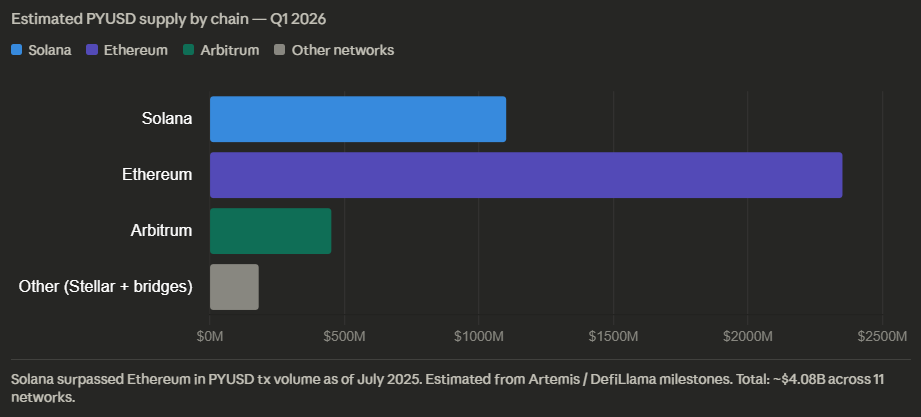Viewport: 921px width, 417px height.
Task: Click the Other (Stellar + bridges) axis label
Action: [x=106, y=287]
